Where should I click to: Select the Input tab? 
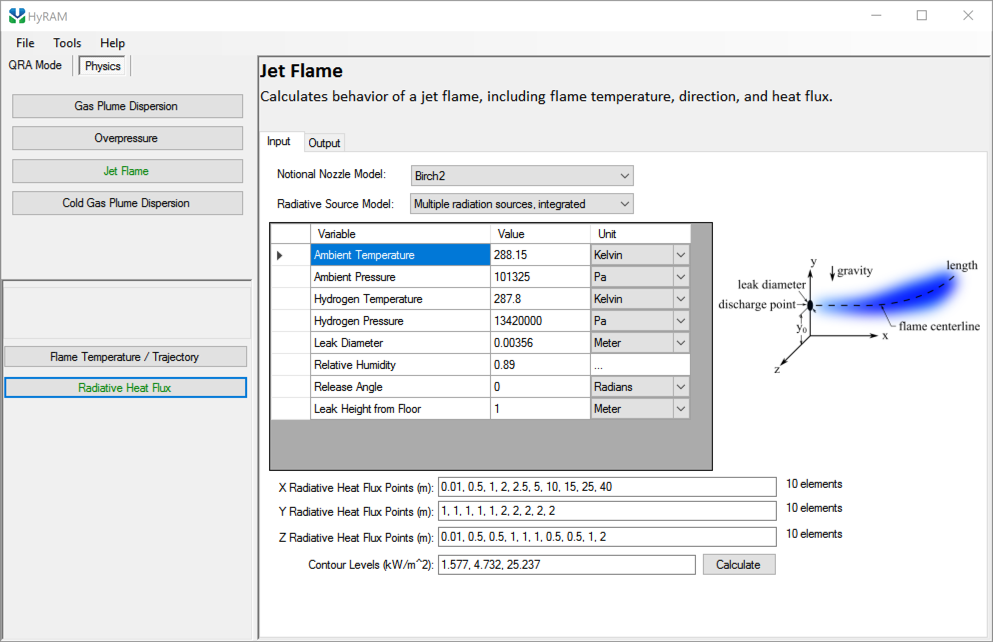pos(279,141)
